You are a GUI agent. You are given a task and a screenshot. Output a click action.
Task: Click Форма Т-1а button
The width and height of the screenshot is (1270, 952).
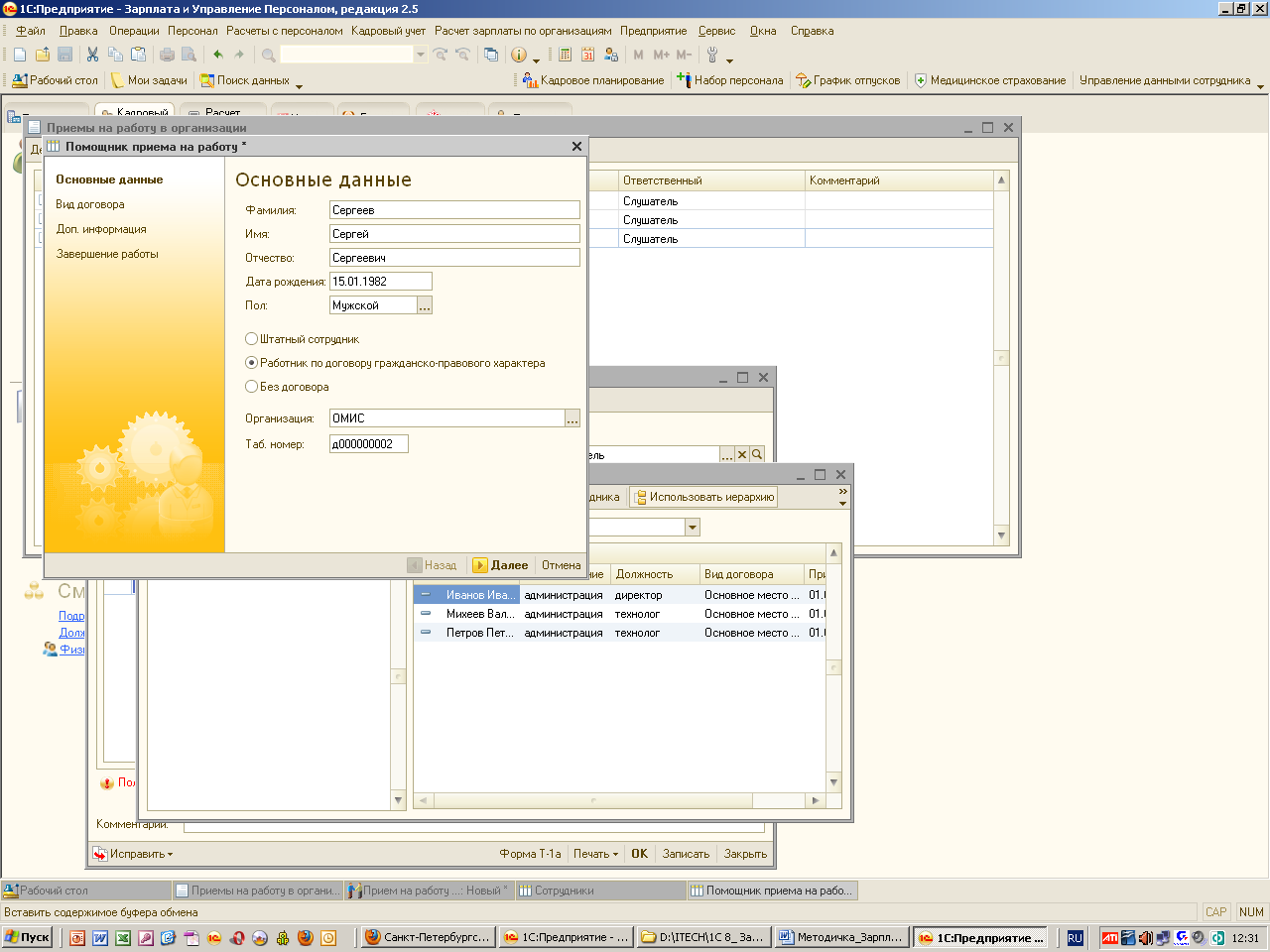(530, 854)
